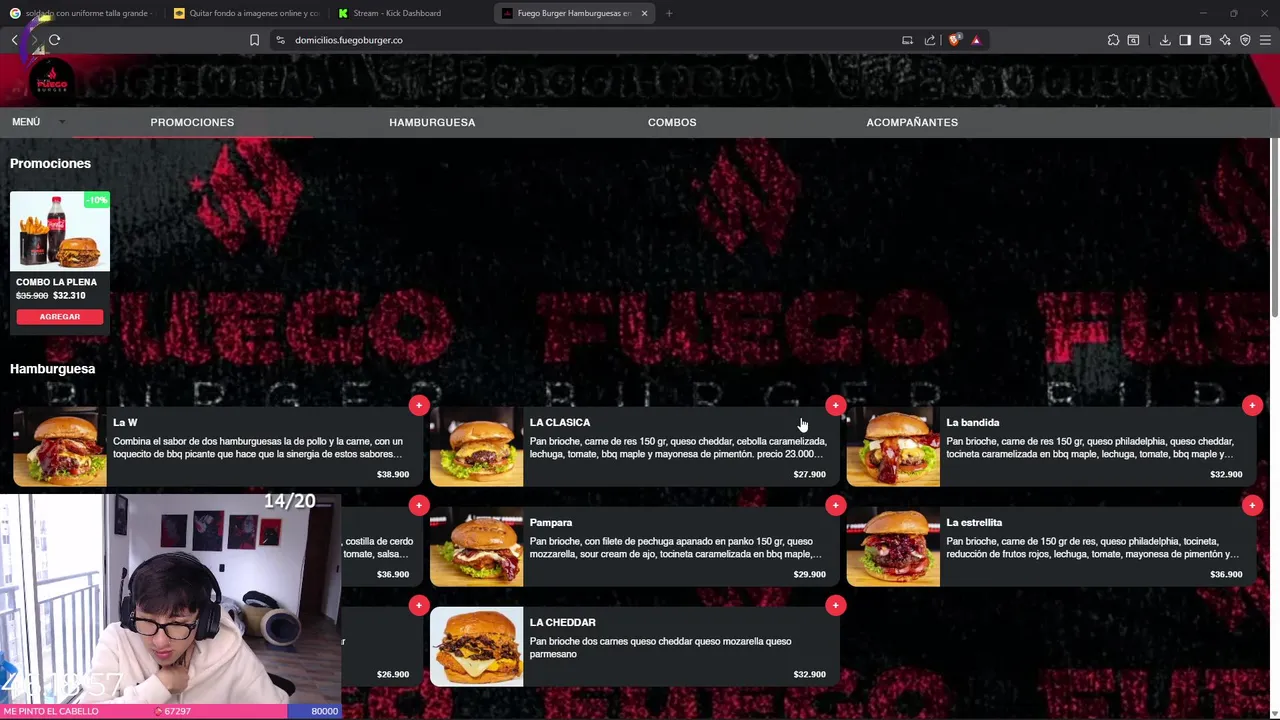Click the page vertical scrollbar
This screenshot has height=720, width=1280.
pos(1275,230)
